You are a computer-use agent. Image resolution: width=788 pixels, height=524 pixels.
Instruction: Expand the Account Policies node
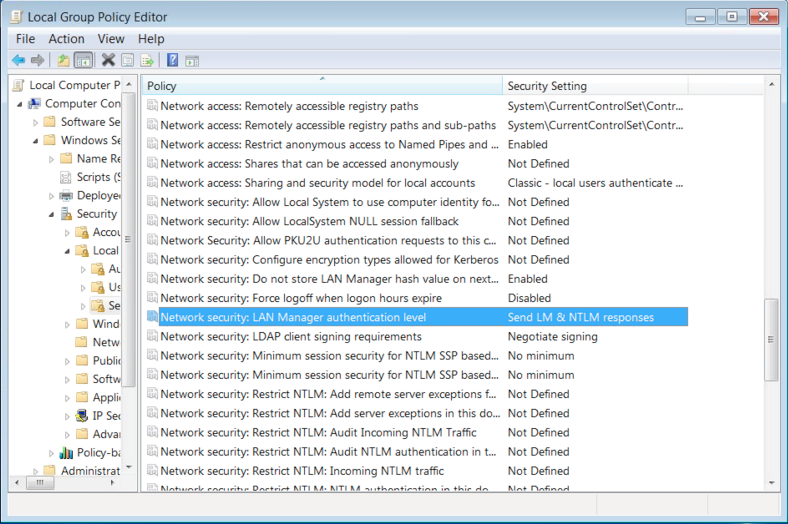(x=67, y=233)
